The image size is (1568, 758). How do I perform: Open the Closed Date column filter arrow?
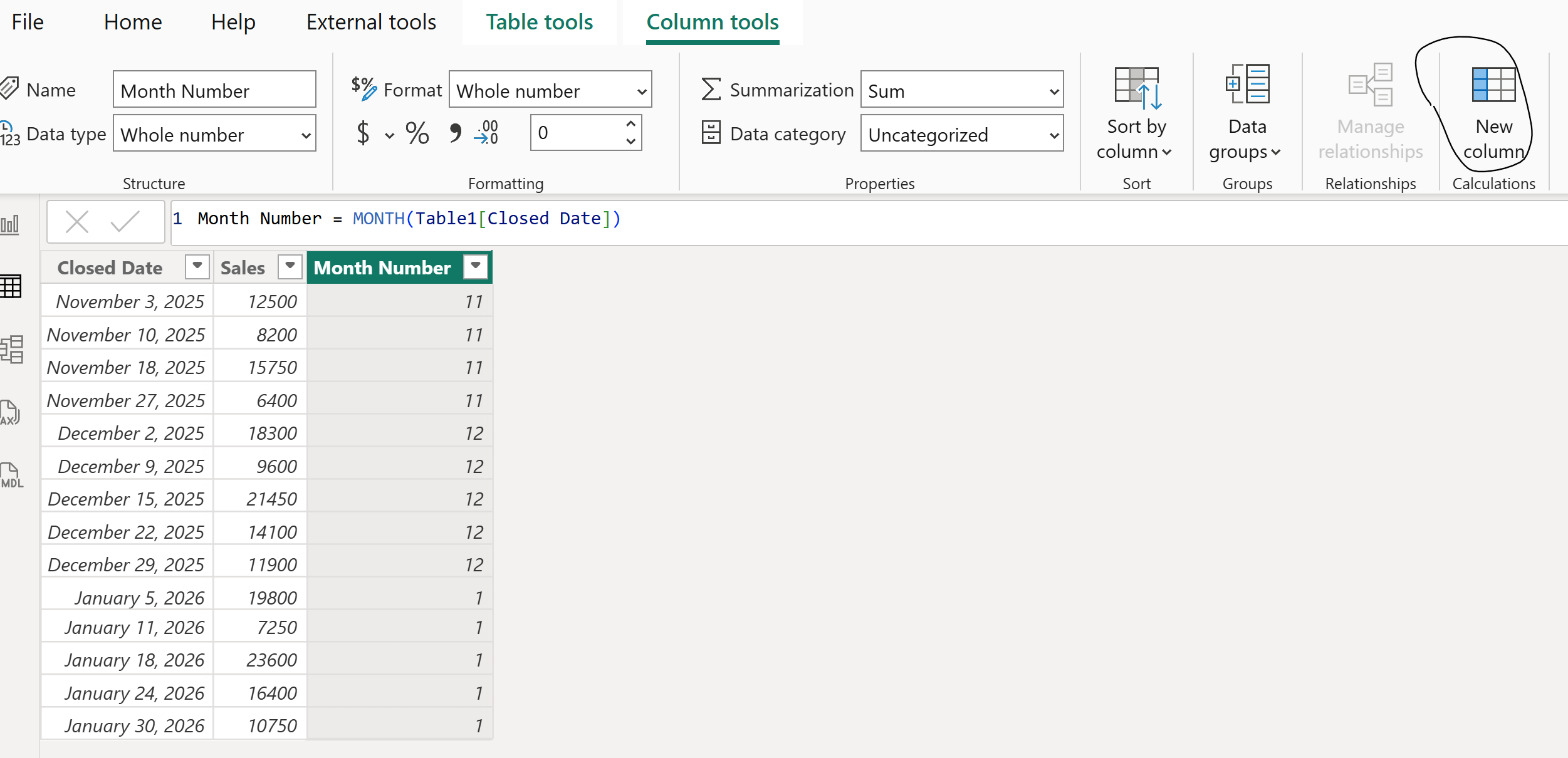[x=197, y=266]
